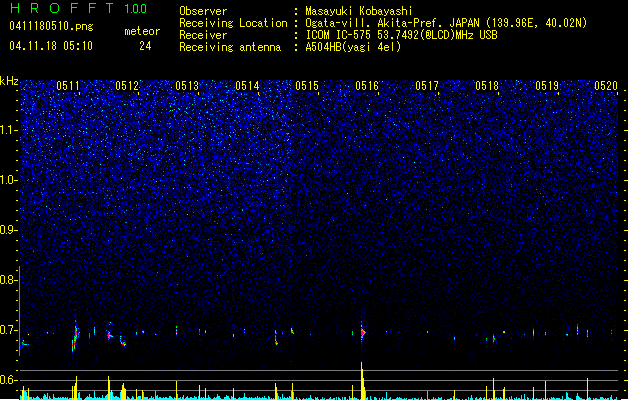Click the 1.0 kHz frequency axis label
Screen dimensions: 629x400
click(x=9, y=180)
